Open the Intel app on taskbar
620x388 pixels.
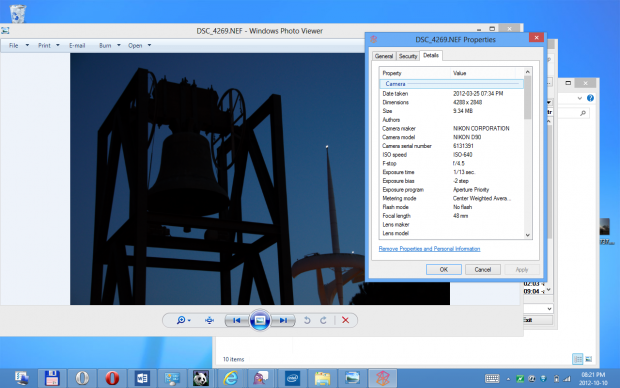click(x=292, y=379)
